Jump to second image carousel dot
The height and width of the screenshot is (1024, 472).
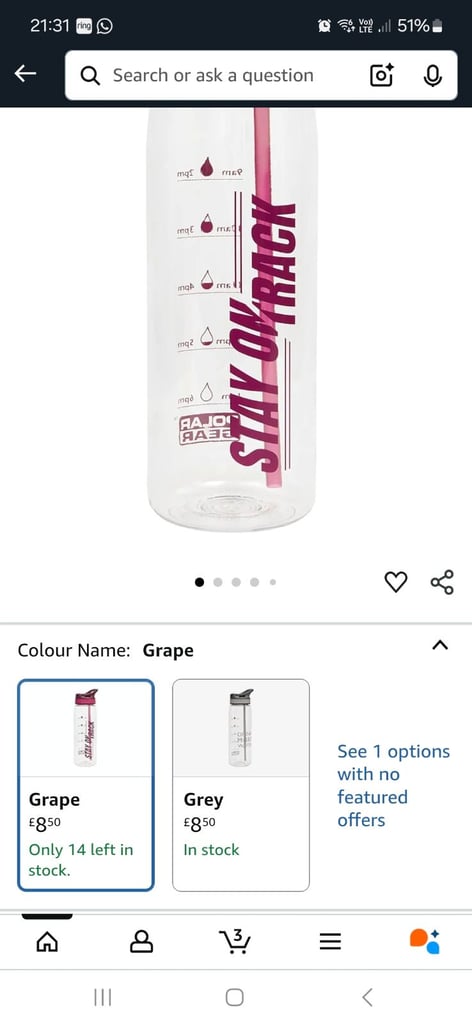tap(218, 582)
